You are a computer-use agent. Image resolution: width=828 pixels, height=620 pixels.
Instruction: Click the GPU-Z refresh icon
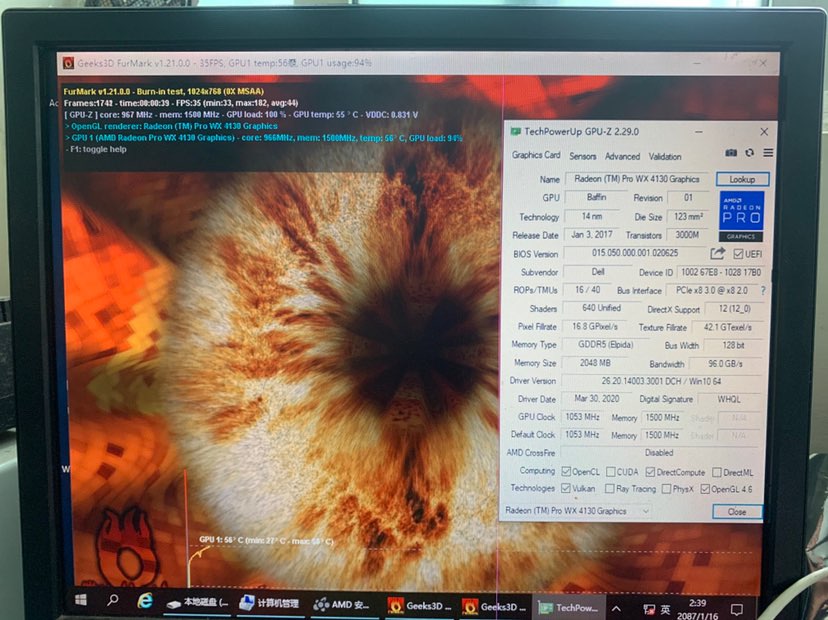[x=749, y=153]
